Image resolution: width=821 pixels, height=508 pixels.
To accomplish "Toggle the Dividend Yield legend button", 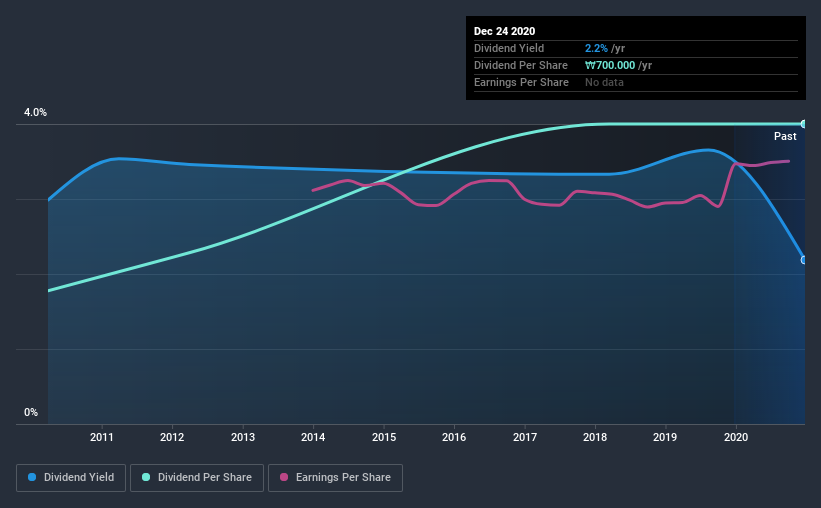I will (x=71, y=478).
